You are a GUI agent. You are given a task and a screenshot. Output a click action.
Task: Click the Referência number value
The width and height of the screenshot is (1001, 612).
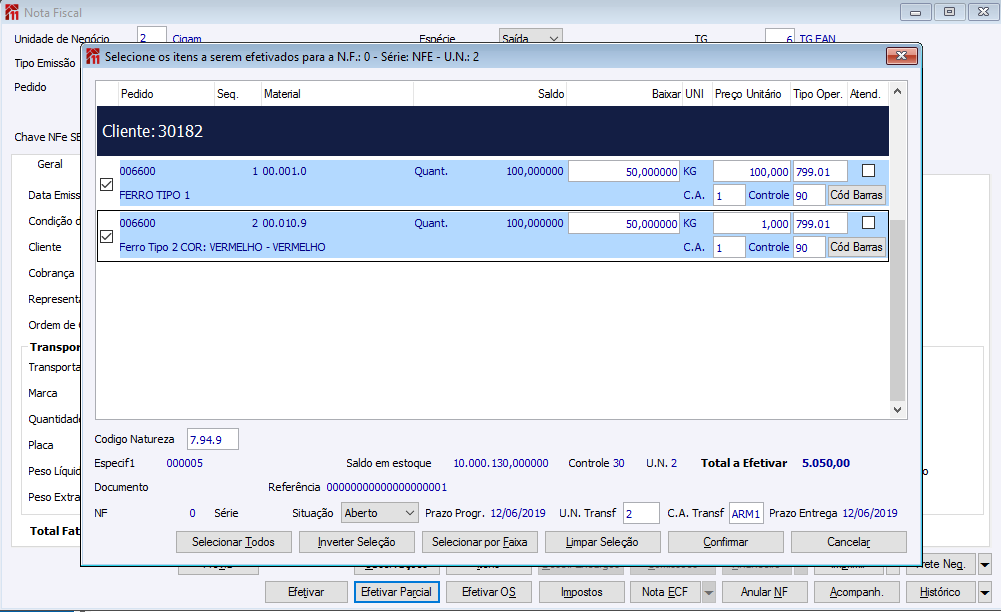(387, 487)
